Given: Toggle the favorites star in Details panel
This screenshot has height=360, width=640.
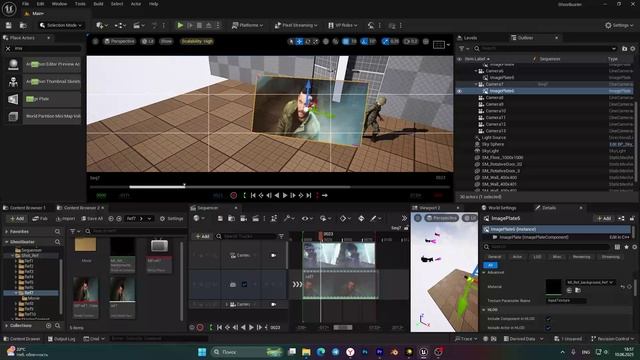Looking at the screenshot, I should [626, 247].
